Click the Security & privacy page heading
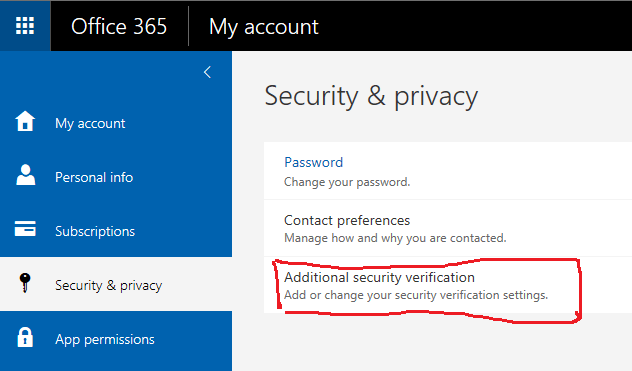The width and height of the screenshot is (632, 371). click(371, 97)
